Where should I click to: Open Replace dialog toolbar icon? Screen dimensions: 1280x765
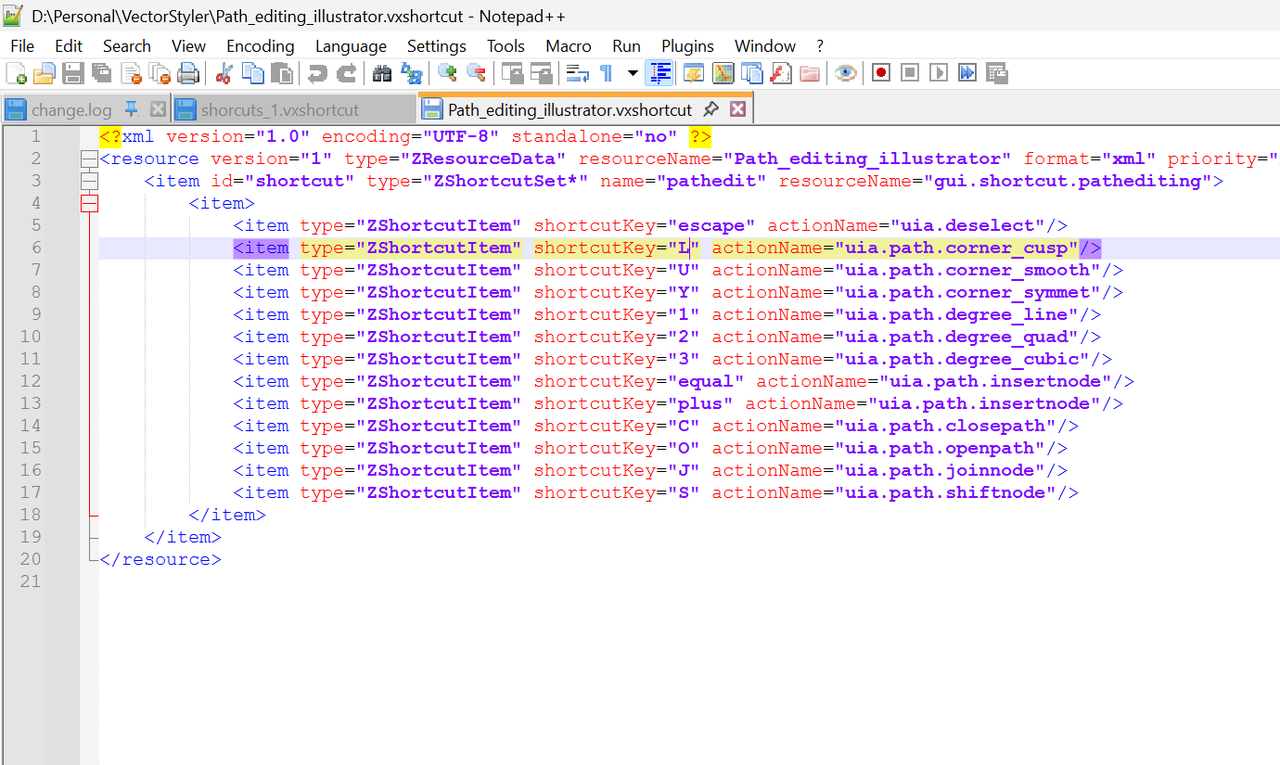411,73
